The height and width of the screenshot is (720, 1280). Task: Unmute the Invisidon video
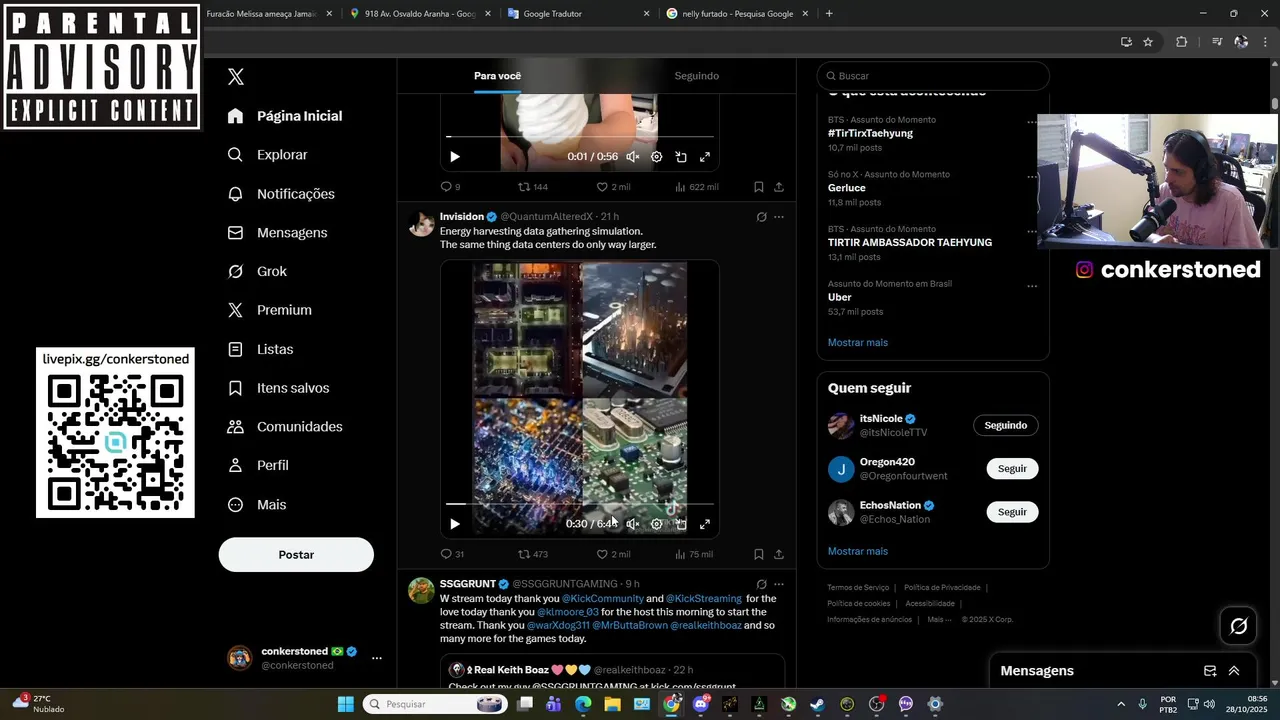[633, 524]
